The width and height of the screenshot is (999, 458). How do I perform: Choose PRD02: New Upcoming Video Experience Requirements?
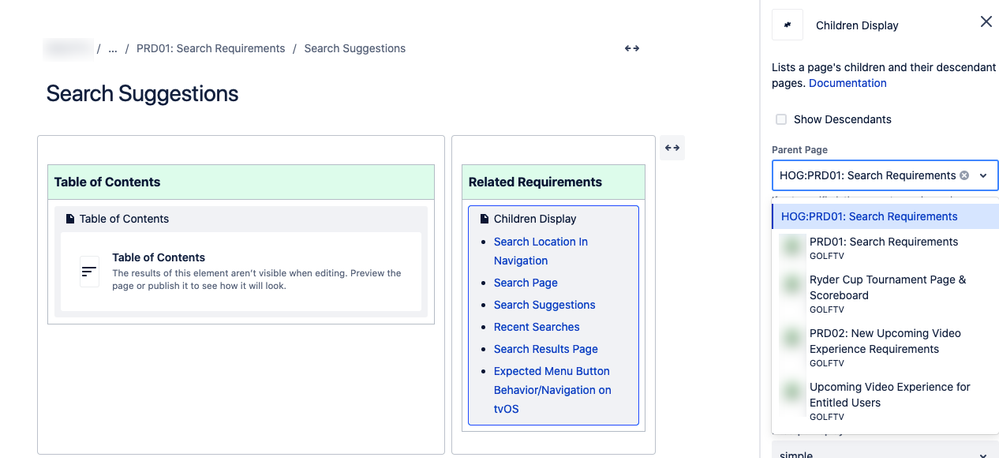(x=885, y=347)
